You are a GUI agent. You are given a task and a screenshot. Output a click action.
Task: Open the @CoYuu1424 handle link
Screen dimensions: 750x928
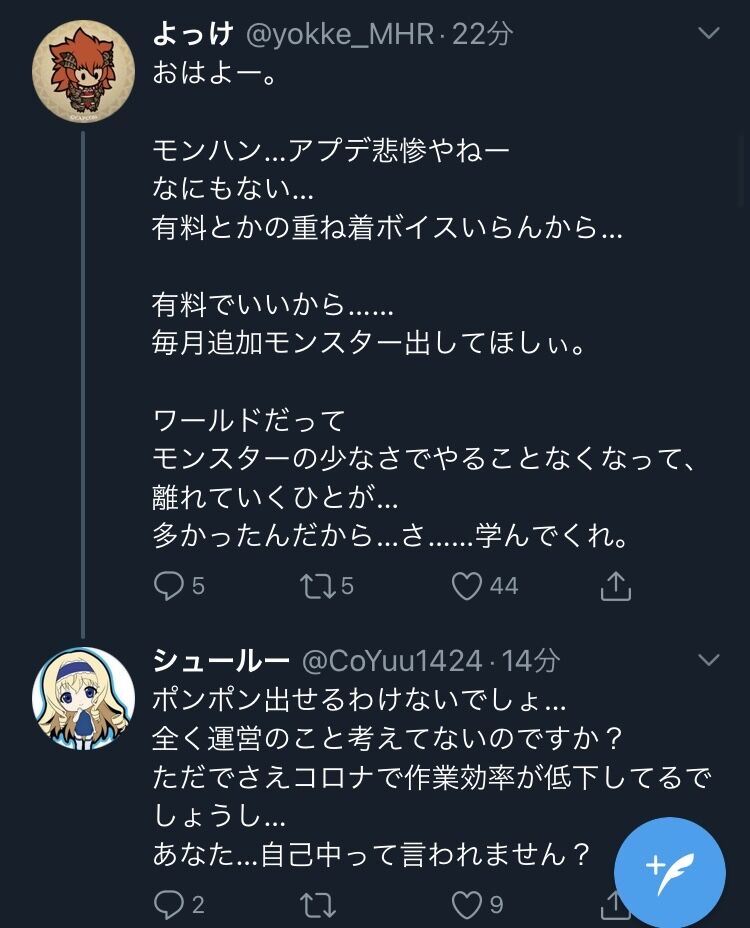click(x=392, y=660)
